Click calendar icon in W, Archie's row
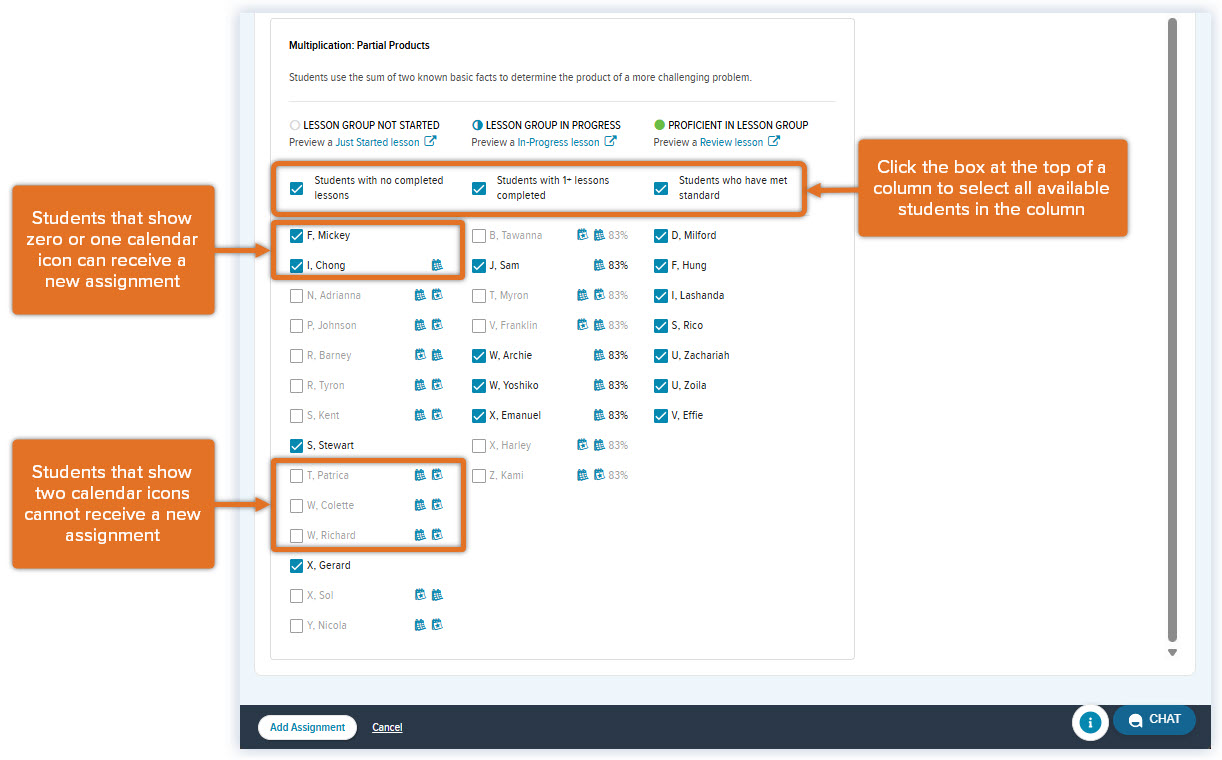 [x=600, y=355]
